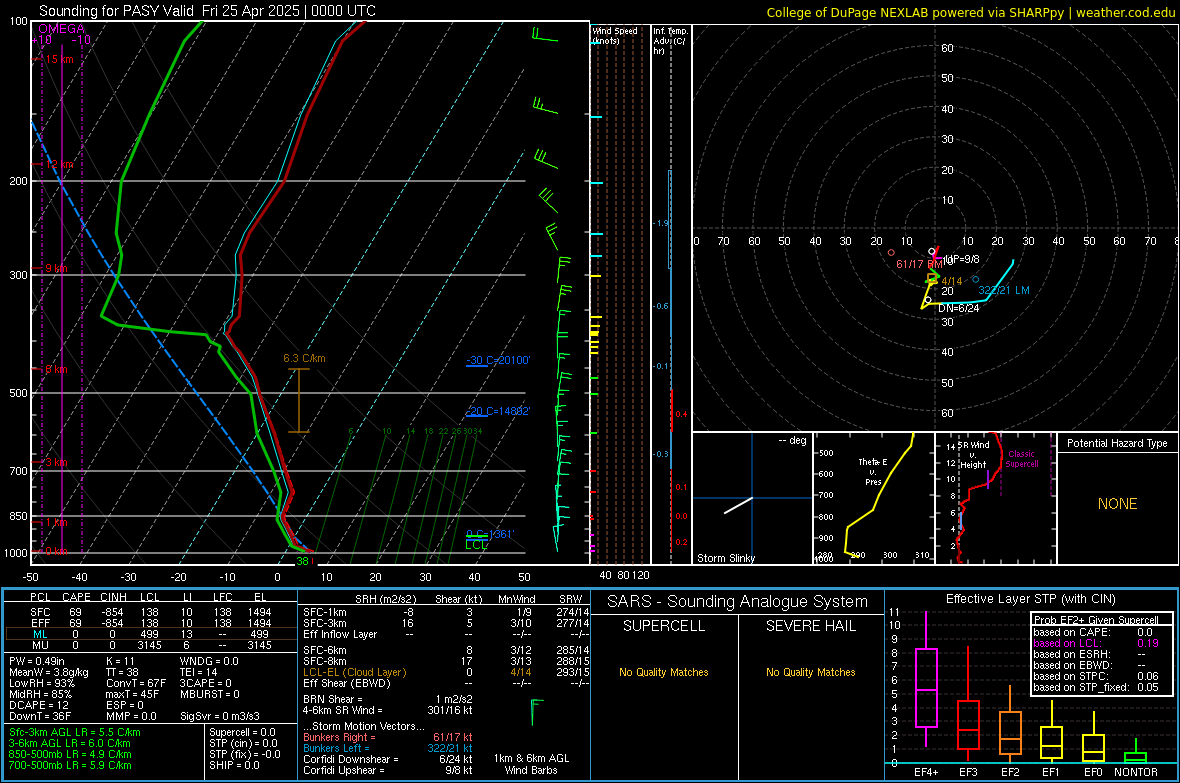Image resolution: width=1180 pixels, height=783 pixels.
Task: Click the 'Eff Shear (EBWD)' row label
Action: pos(346,683)
